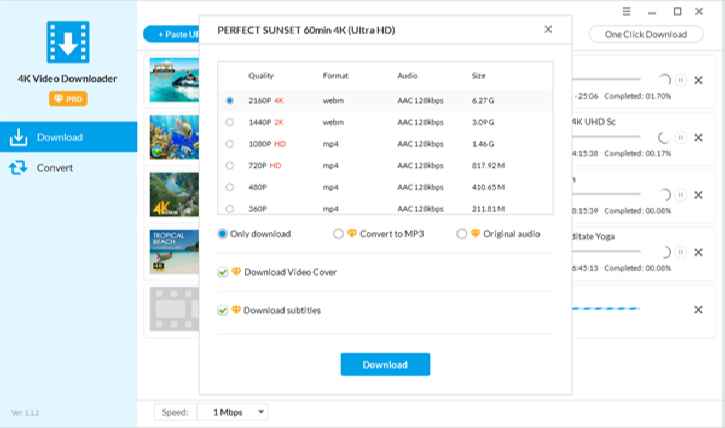Open the Download tab in sidebar
Screen dimensions: 725x428
click(x=60, y=137)
